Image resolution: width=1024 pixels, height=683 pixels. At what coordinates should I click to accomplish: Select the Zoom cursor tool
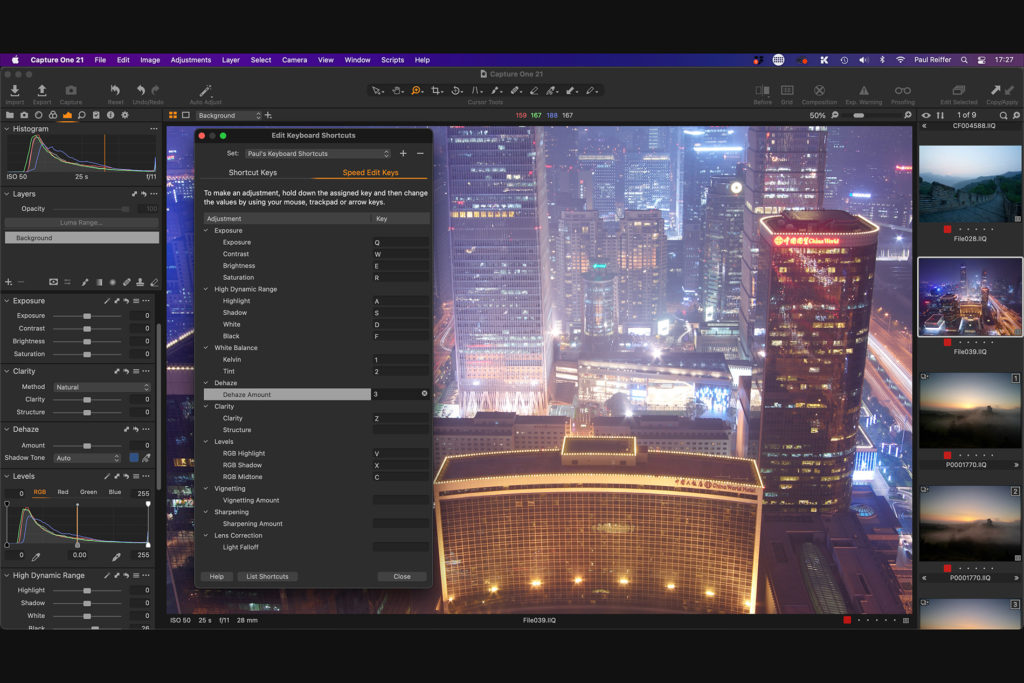coord(416,91)
